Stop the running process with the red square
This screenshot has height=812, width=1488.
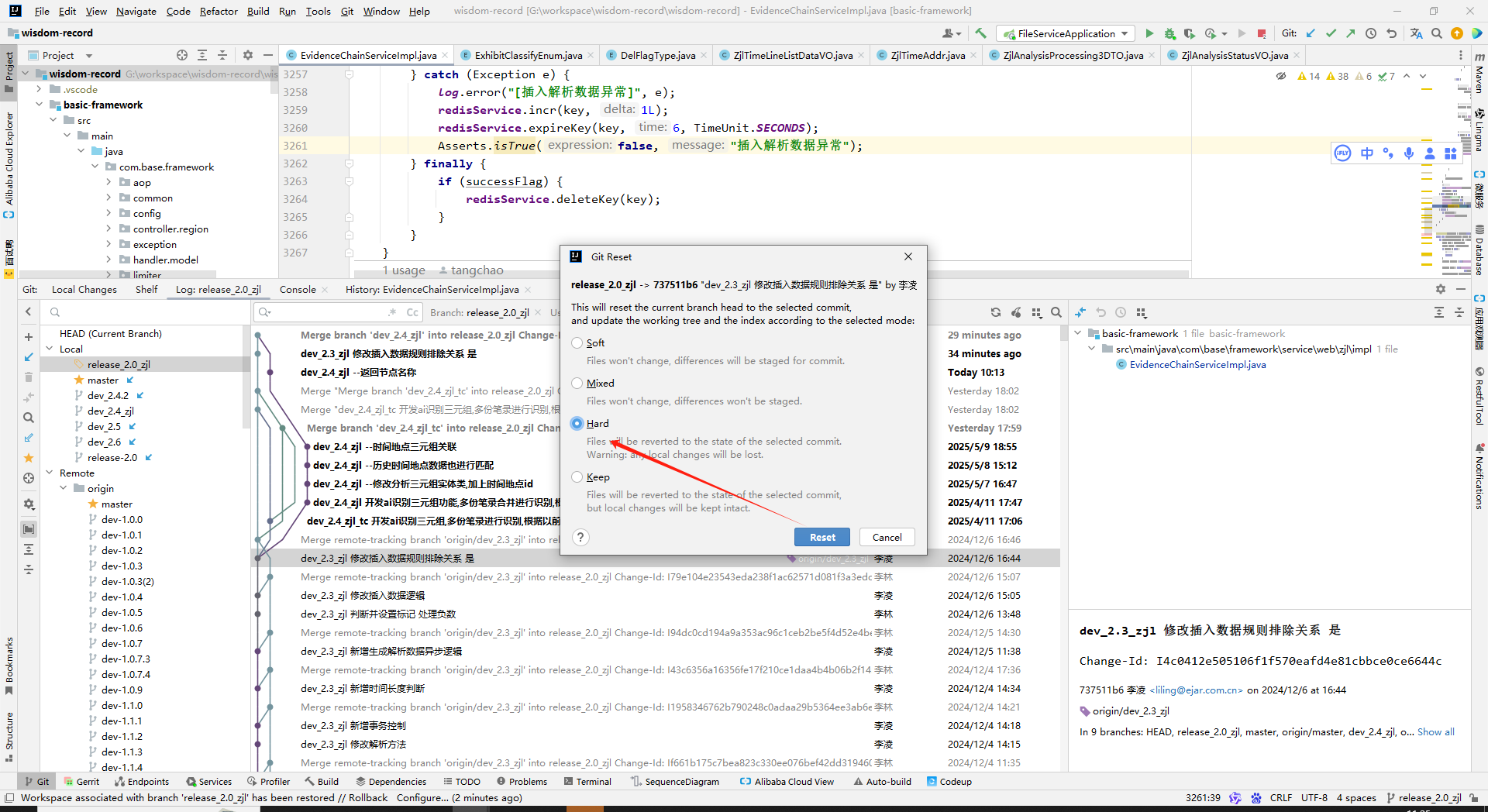pos(1262,33)
